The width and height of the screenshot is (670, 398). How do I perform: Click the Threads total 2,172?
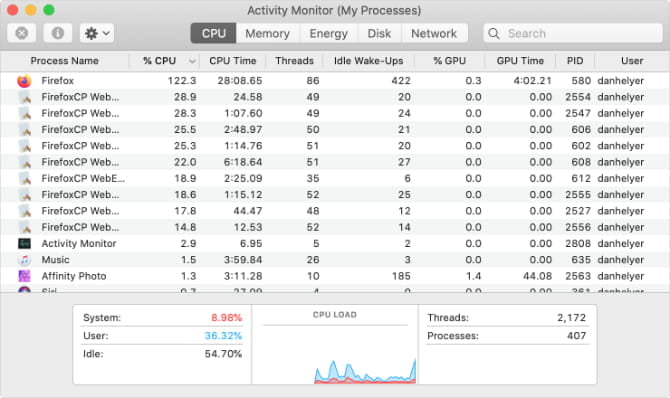tap(571, 318)
